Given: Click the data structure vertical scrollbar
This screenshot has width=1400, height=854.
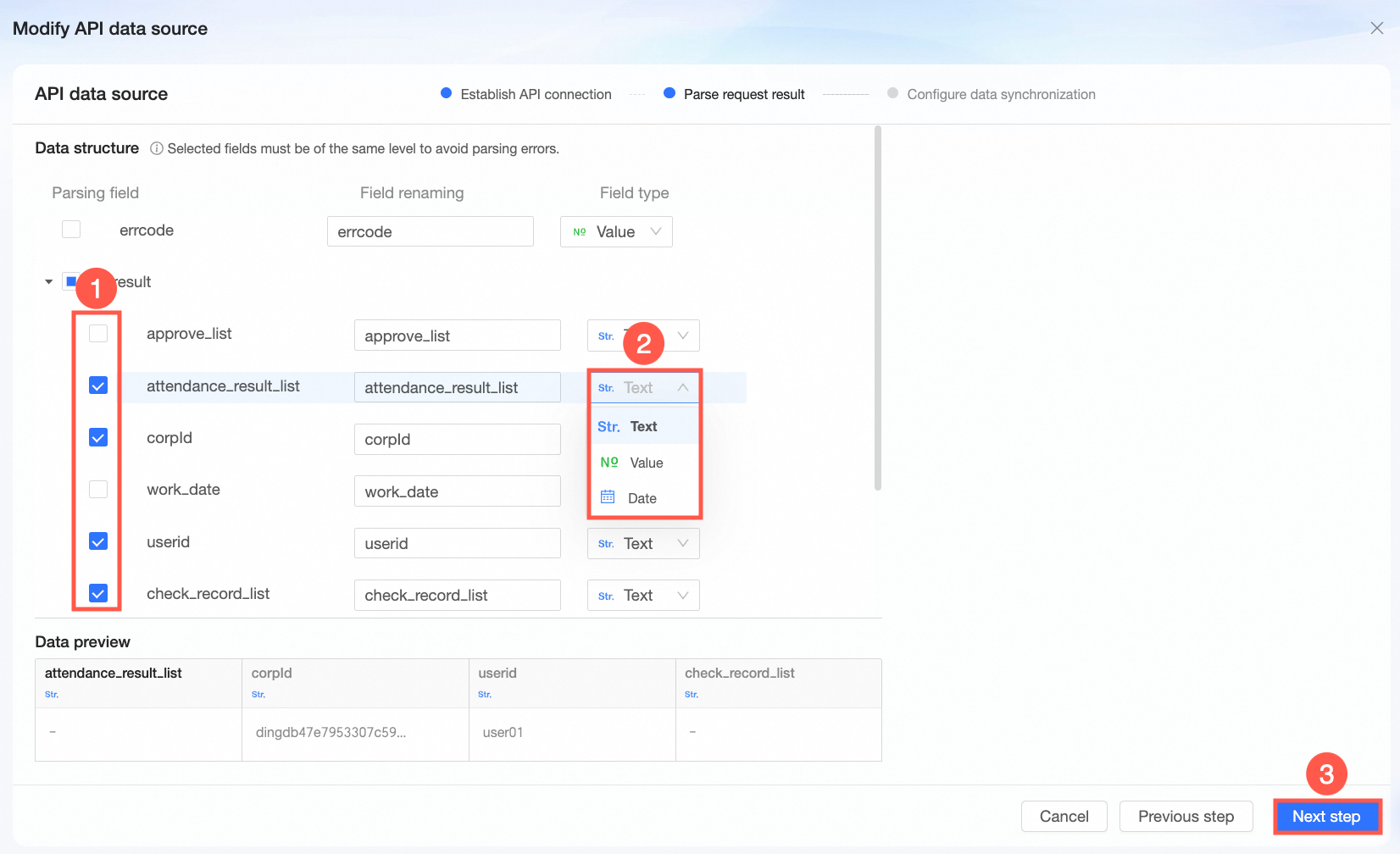Looking at the screenshot, I should point(878,308).
